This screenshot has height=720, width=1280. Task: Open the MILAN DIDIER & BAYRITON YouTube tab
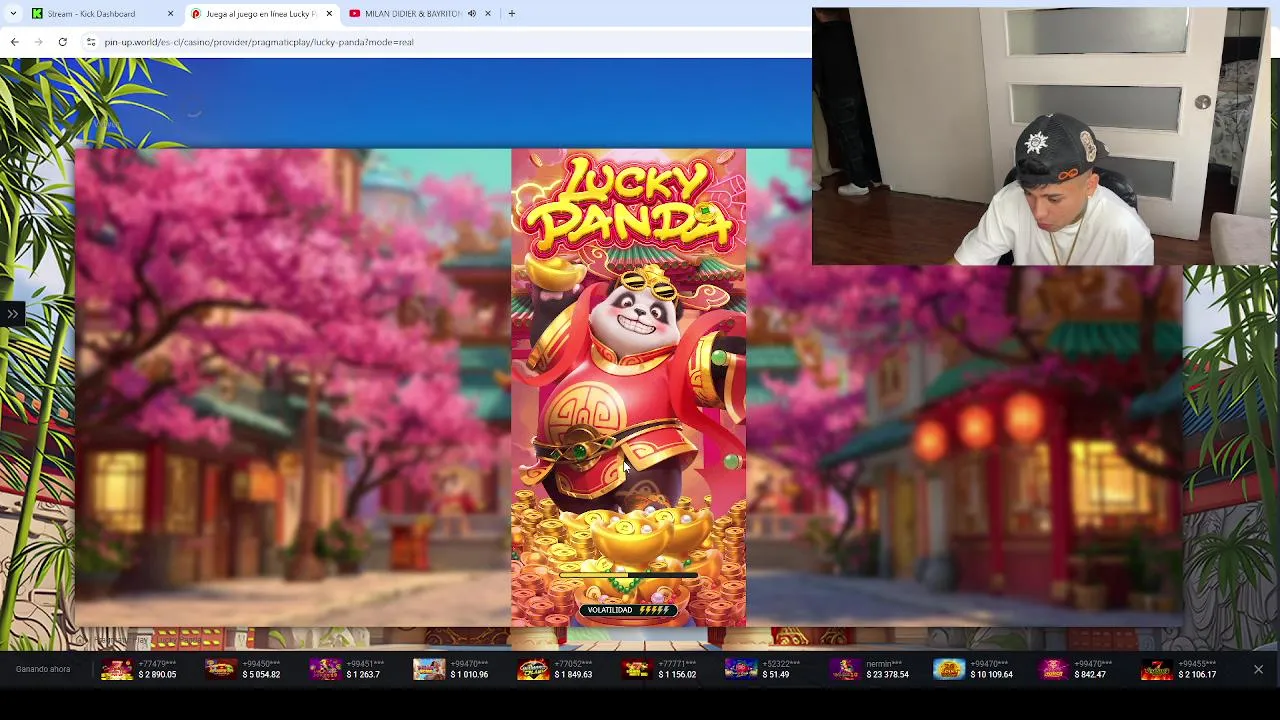pos(412,14)
